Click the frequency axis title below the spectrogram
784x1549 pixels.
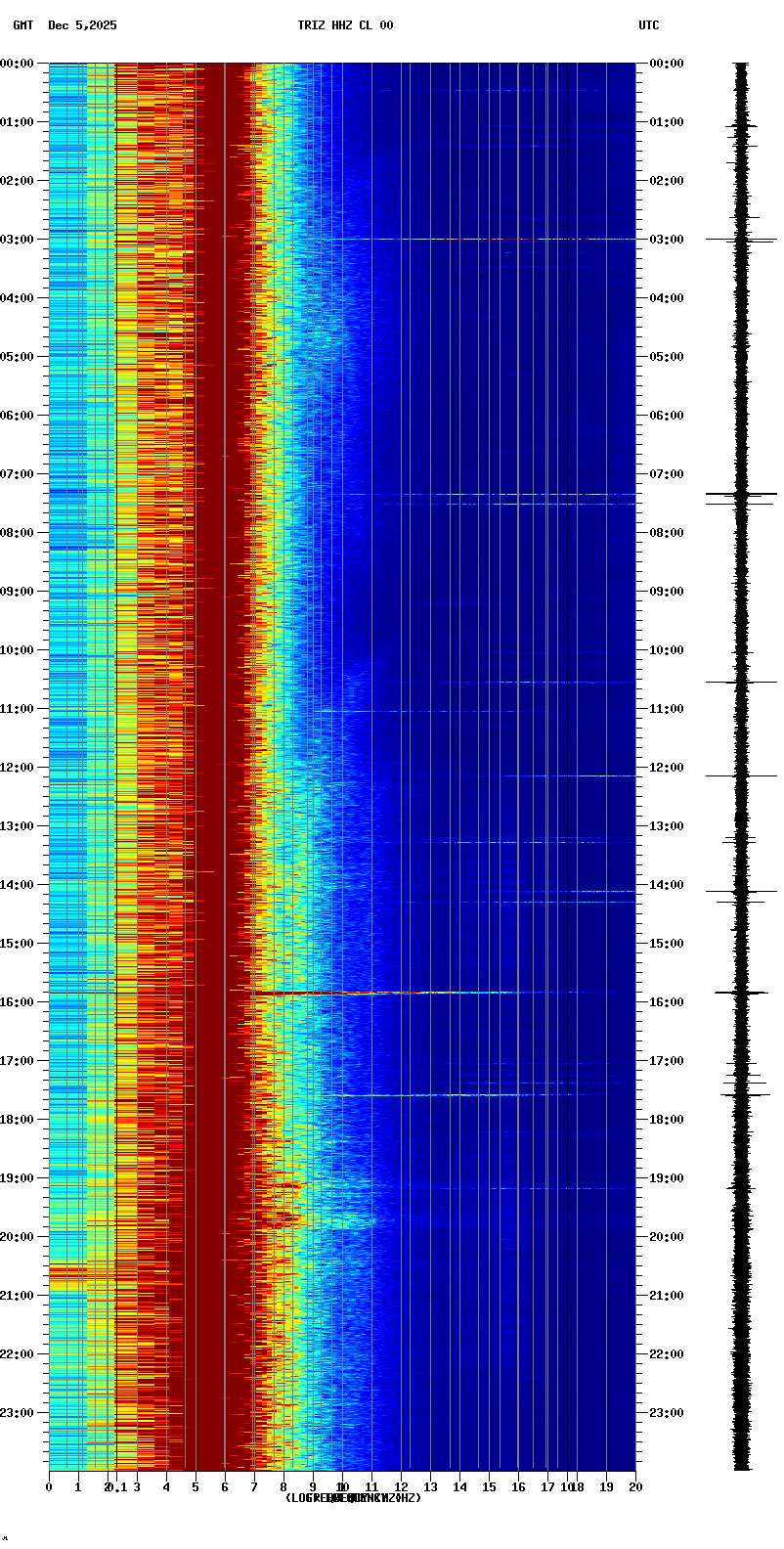point(353,1498)
